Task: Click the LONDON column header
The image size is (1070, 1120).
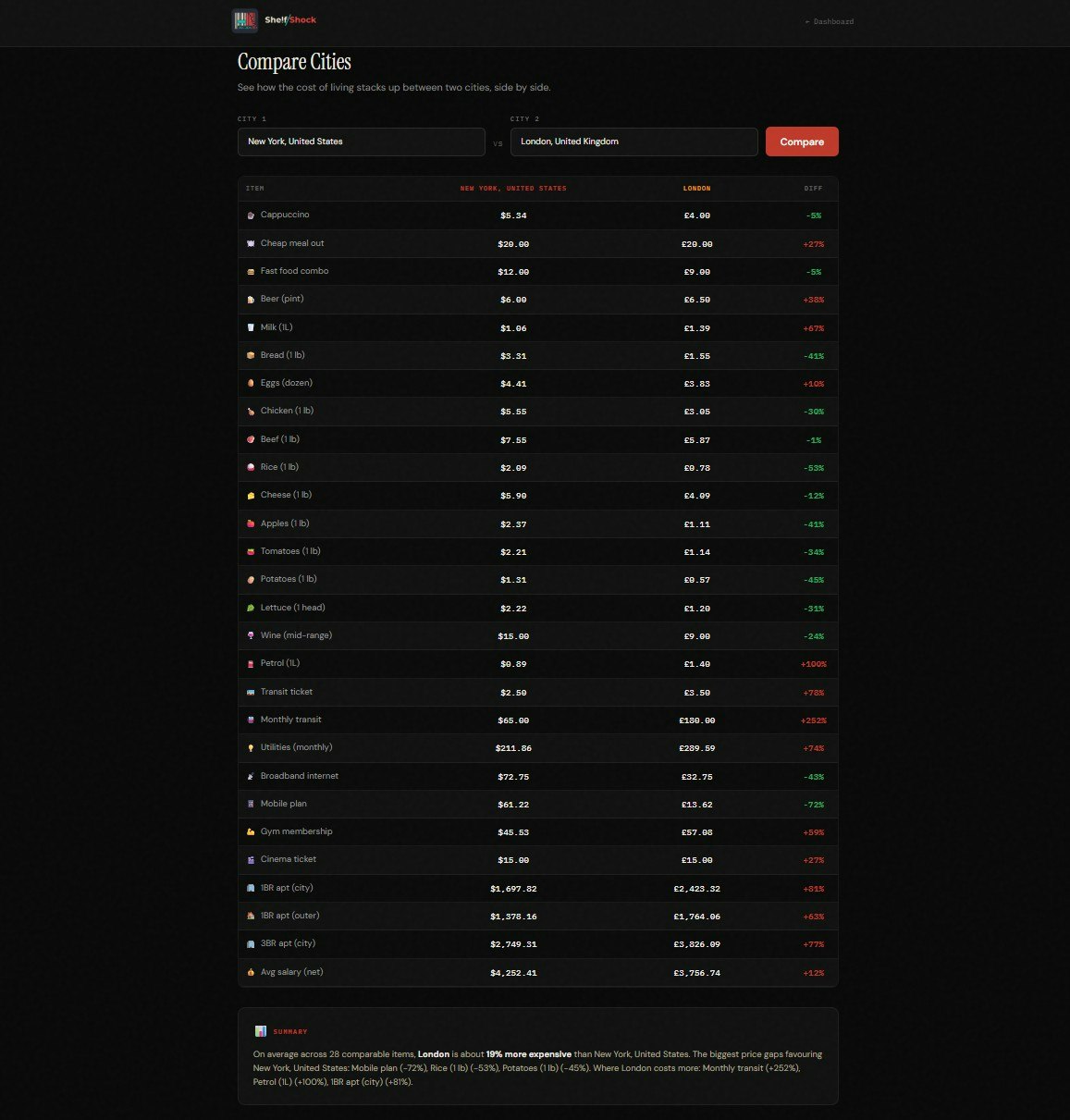Action: pyautogui.click(x=697, y=189)
